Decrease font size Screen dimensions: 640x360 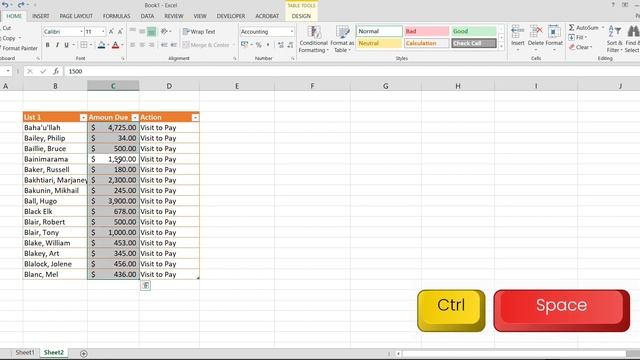(120, 31)
